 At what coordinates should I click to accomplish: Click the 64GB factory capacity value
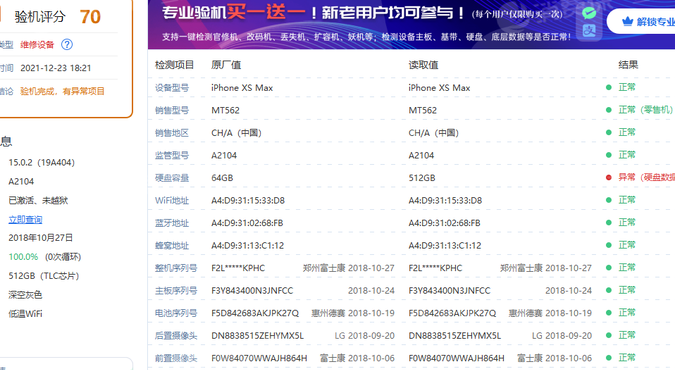point(222,178)
